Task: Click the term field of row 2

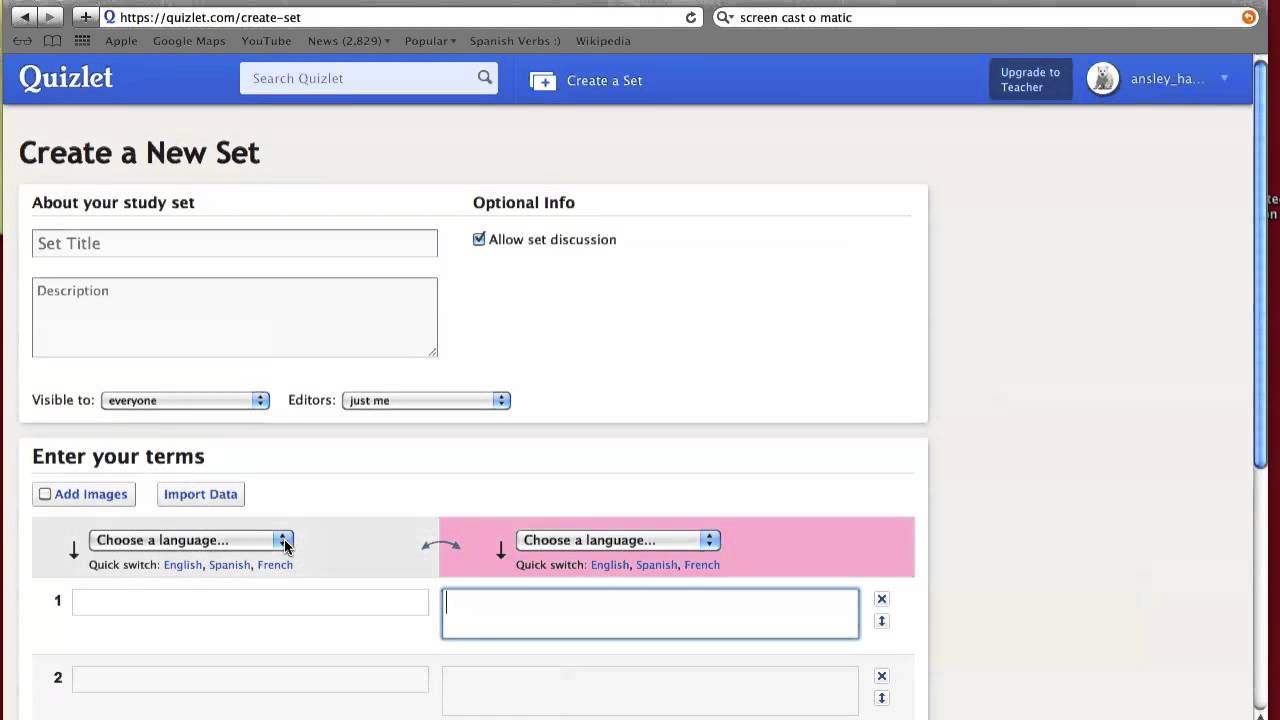Action: (250, 679)
